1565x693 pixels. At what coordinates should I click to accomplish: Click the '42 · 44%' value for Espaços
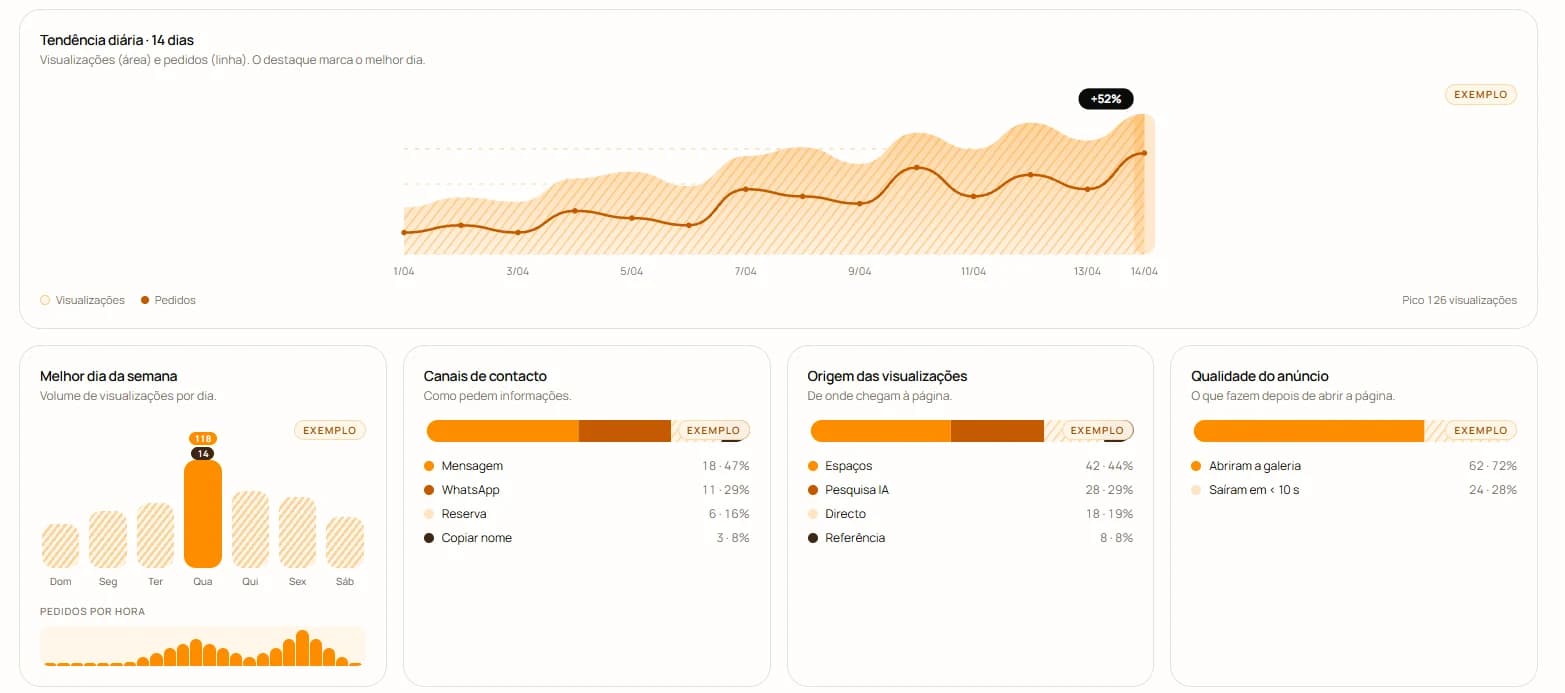[1109, 466]
